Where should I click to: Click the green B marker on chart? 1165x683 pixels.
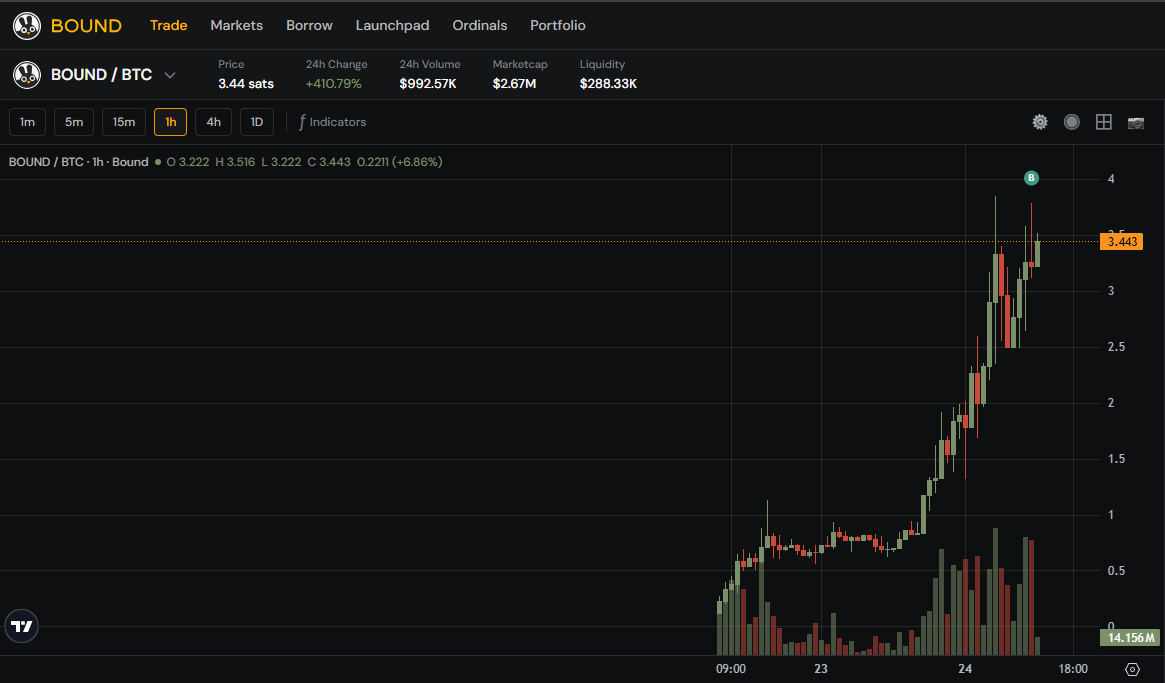[x=1031, y=178]
